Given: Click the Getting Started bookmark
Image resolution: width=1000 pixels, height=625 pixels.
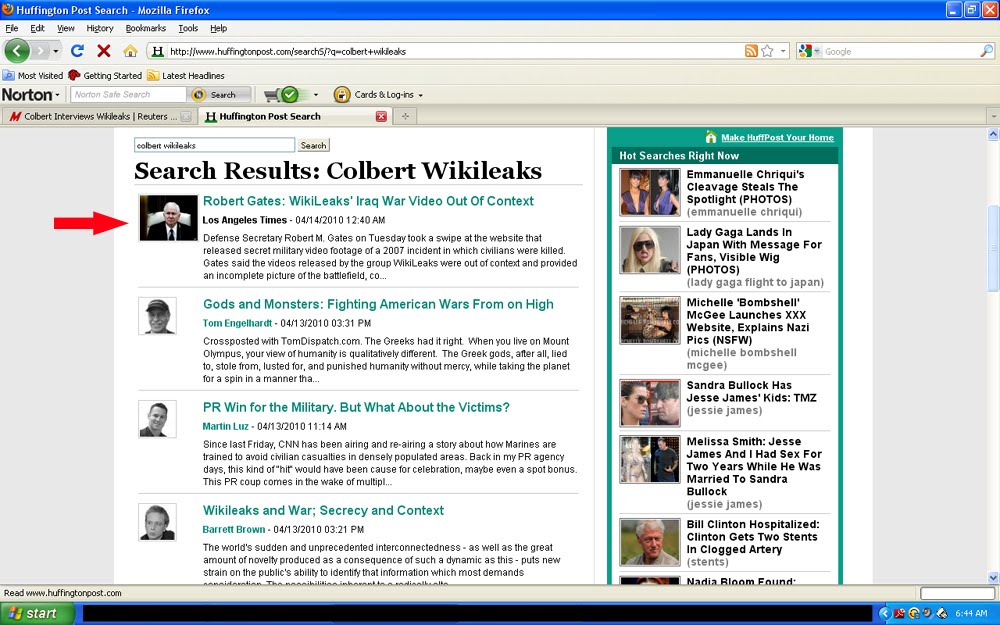Looking at the screenshot, I should [x=105, y=75].
